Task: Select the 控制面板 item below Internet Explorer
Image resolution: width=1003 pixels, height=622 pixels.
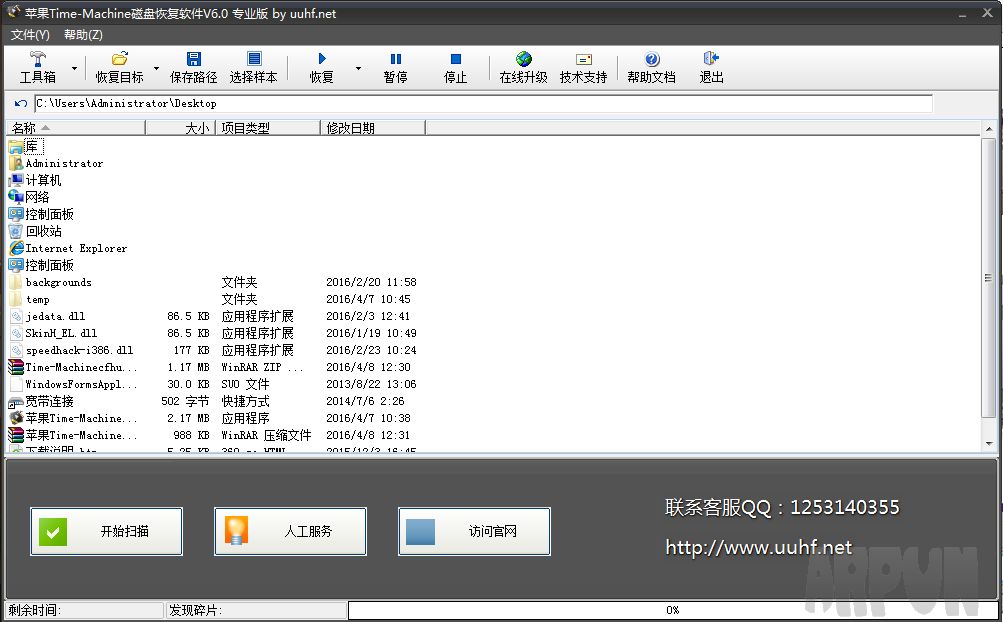Action: click(41, 265)
